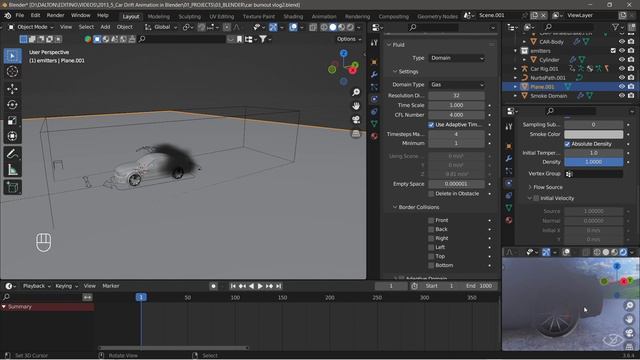Toggle the Absolute Density checkbox
Screen dimensions: 640x360
tap(567, 144)
